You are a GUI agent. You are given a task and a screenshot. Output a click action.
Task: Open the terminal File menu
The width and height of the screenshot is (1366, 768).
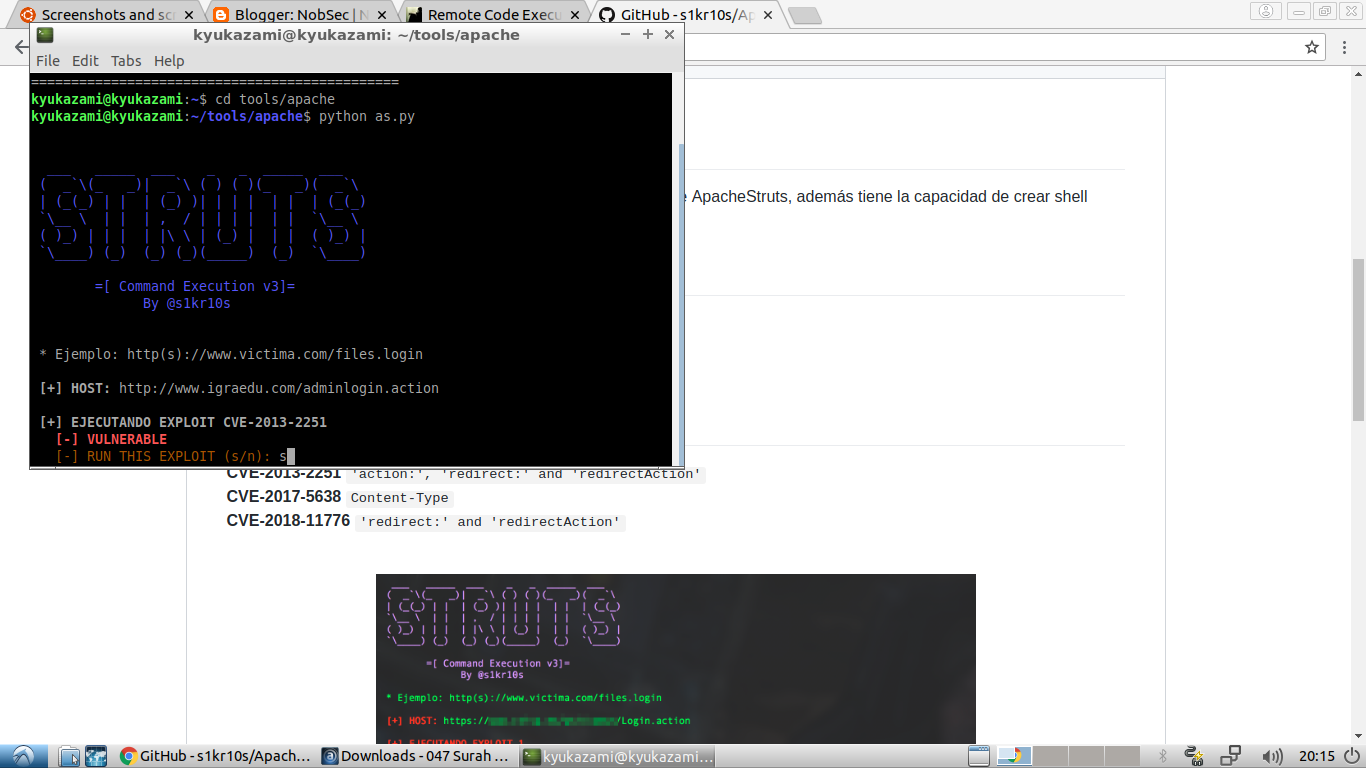point(47,60)
